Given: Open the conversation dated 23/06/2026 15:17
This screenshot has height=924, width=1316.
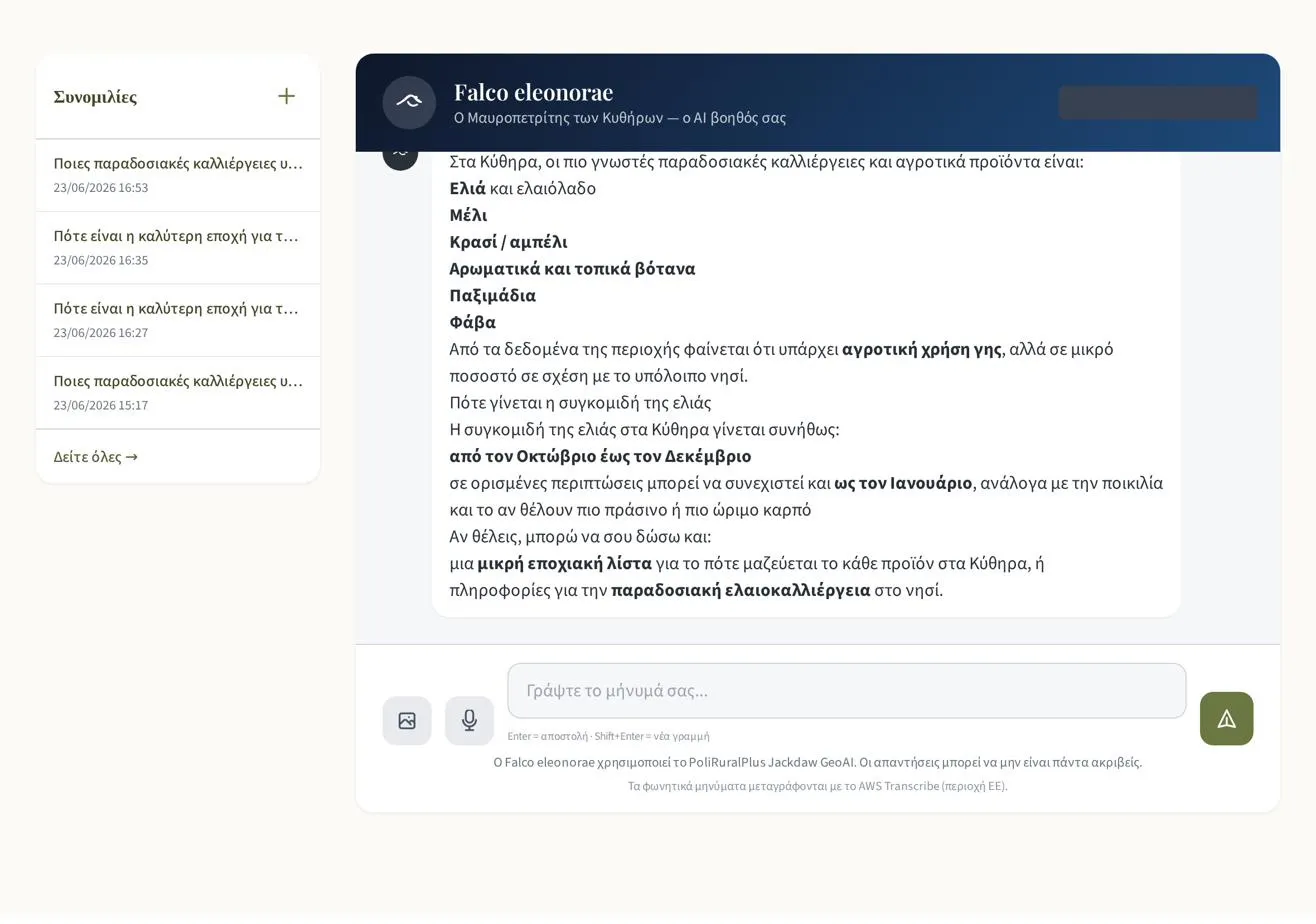Looking at the screenshot, I should (178, 393).
